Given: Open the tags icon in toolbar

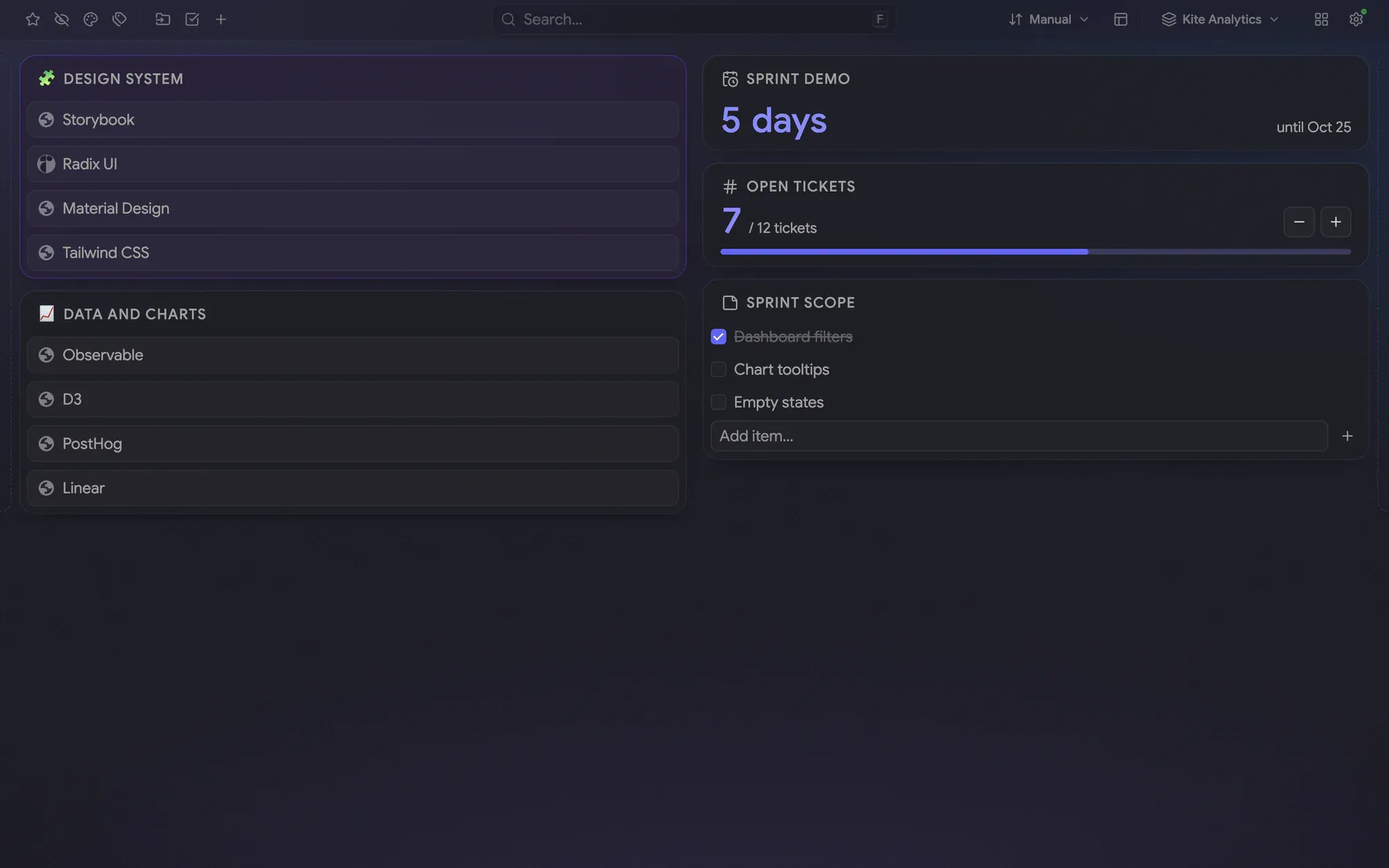Looking at the screenshot, I should point(119,19).
